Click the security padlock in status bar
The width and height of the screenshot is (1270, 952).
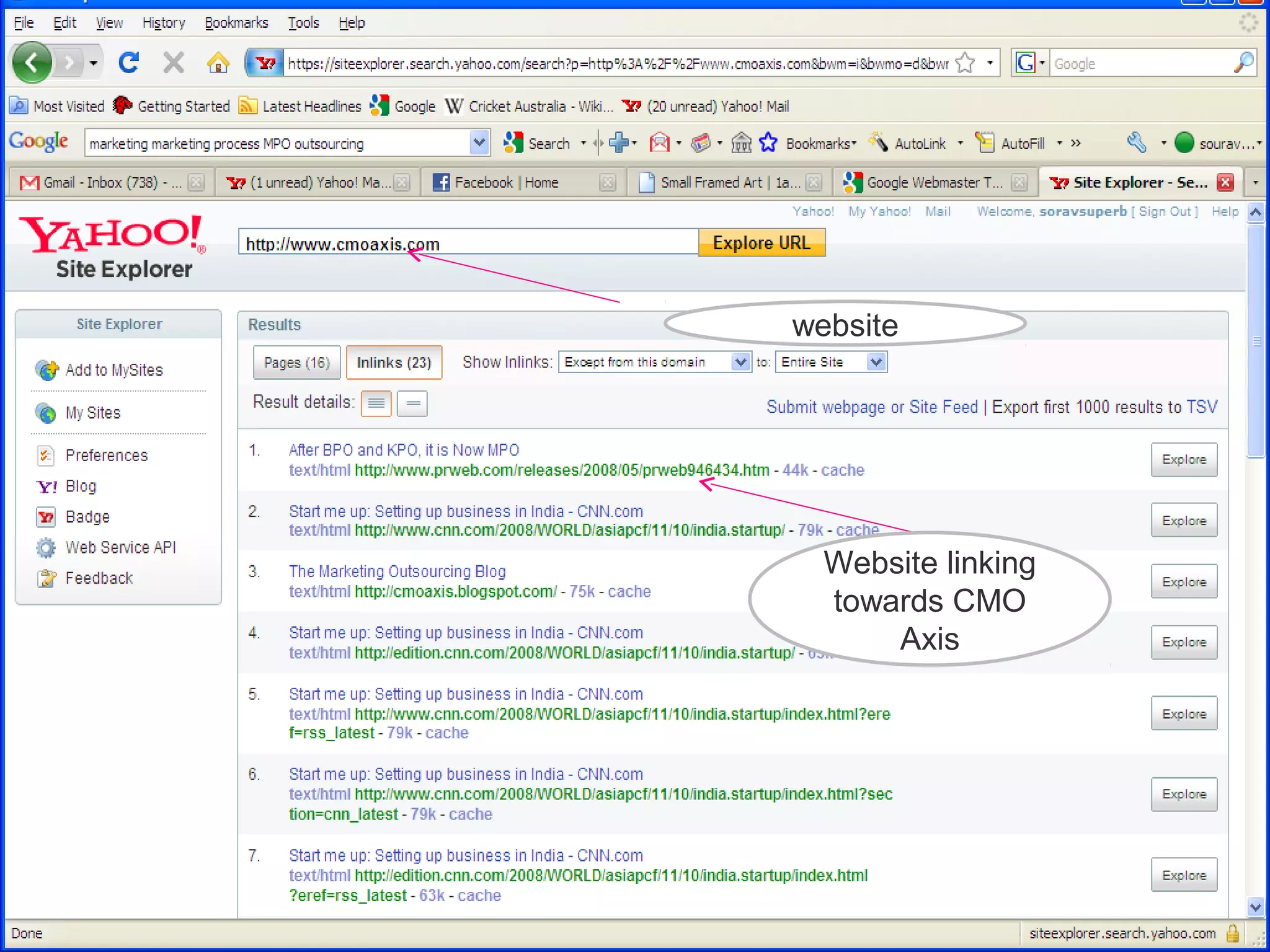(1233, 933)
